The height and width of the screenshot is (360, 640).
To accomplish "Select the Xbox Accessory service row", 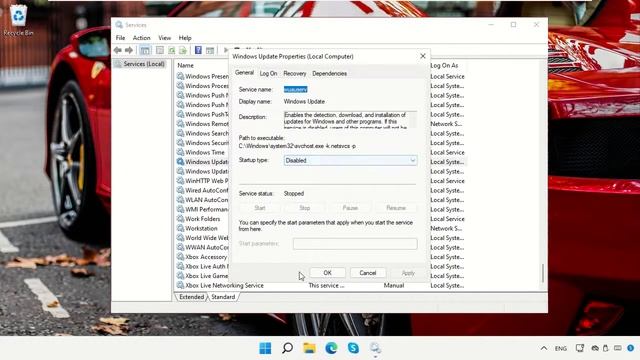I will click(x=202, y=257).
